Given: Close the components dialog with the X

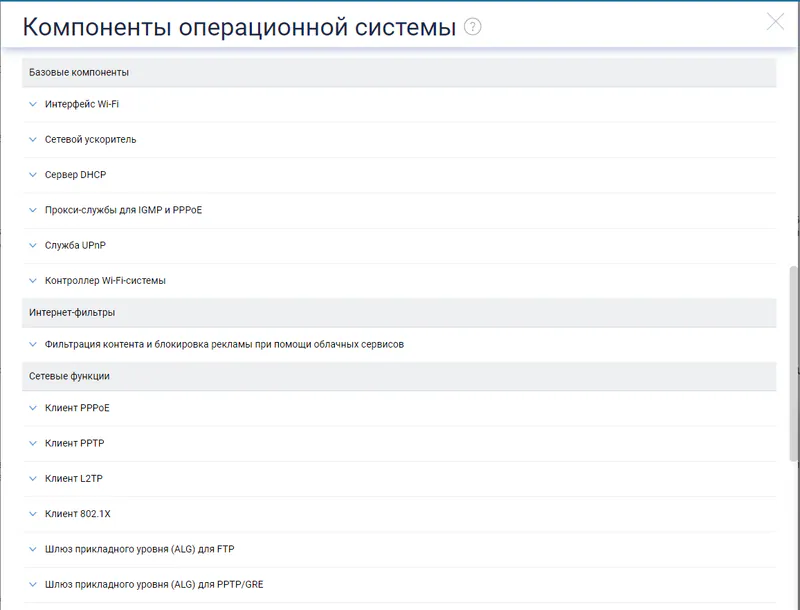Looking at the screenshot, I should [775, 21].
